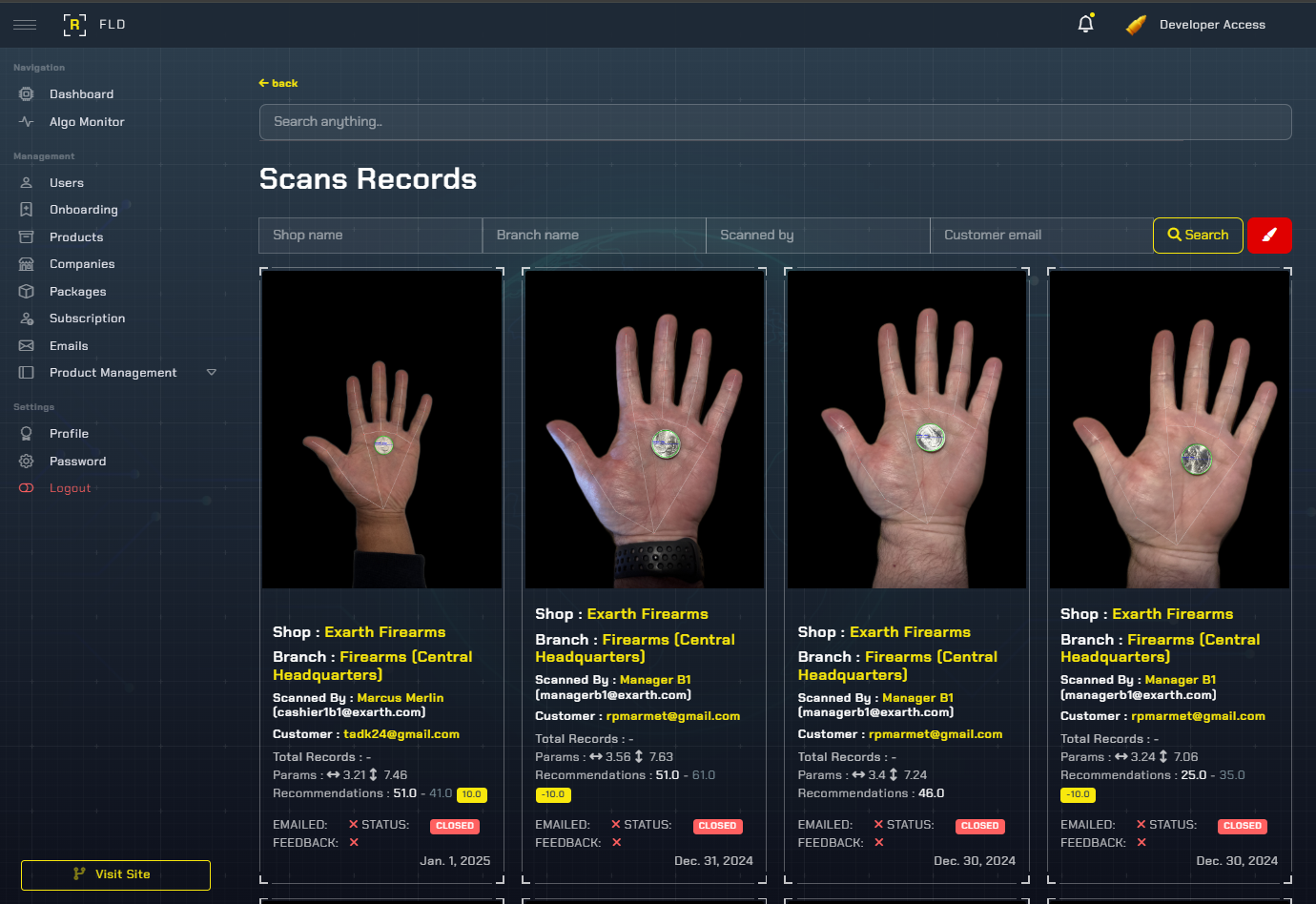Screen dimensions: 1316x904
Task: Click the CLOSED status badge on the Jan. 1, 2025 card
Action: pyautogui.click(x=455, y=826)
